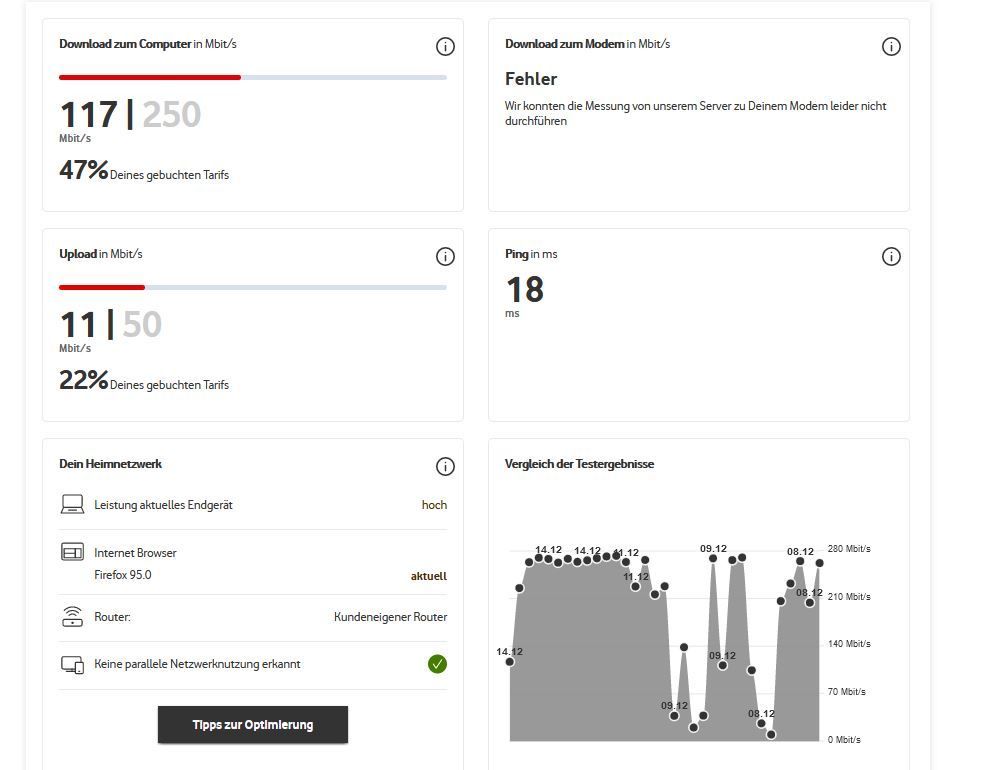Click the 'Download zum Modem' card title

[564, 44]
